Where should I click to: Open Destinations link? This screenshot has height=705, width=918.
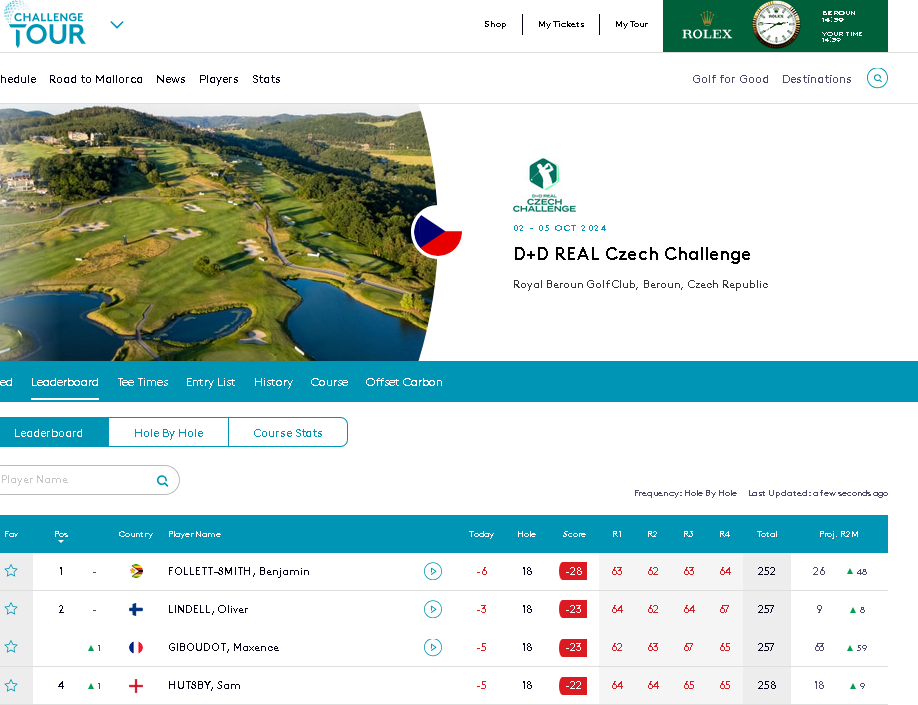[x=816, y=79]
